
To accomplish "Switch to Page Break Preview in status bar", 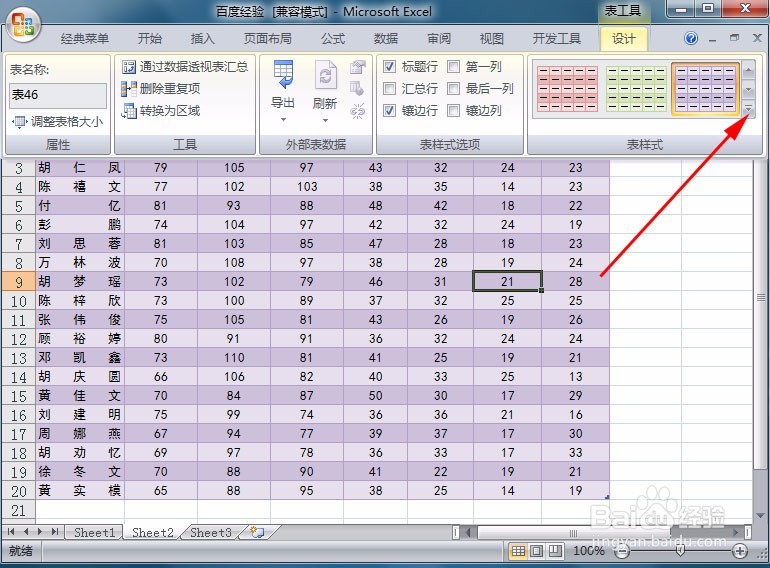I will pyautogui.click(x=555, y=551).
